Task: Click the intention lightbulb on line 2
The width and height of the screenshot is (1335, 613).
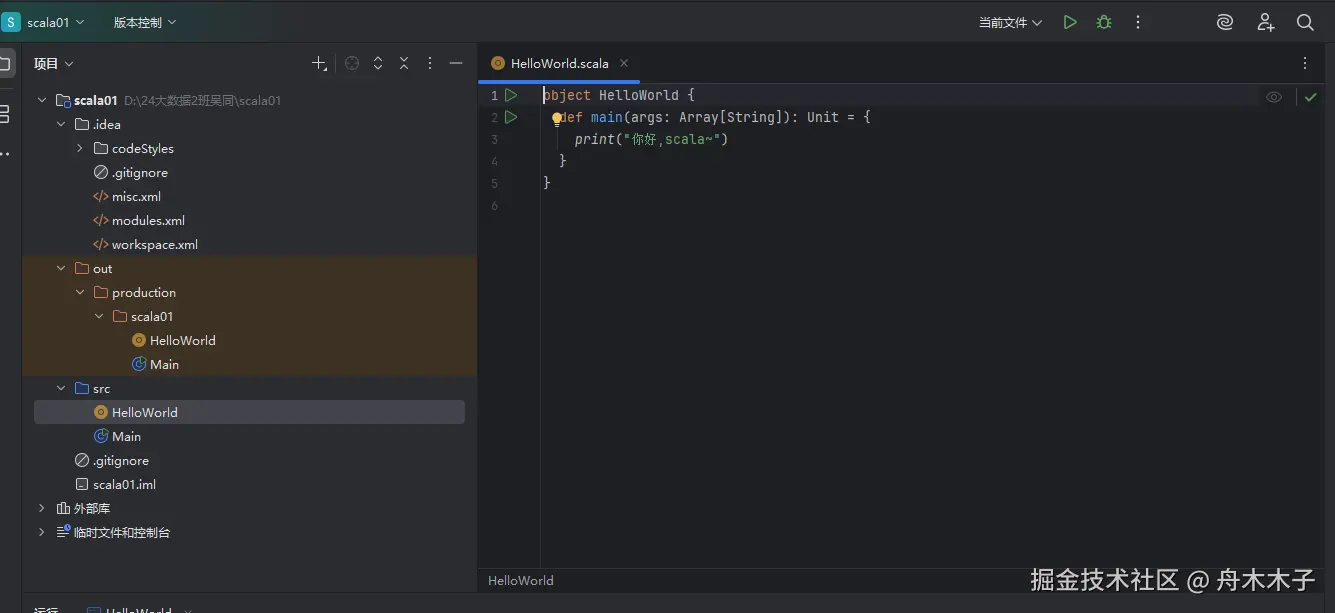Action: click(557, 118)
